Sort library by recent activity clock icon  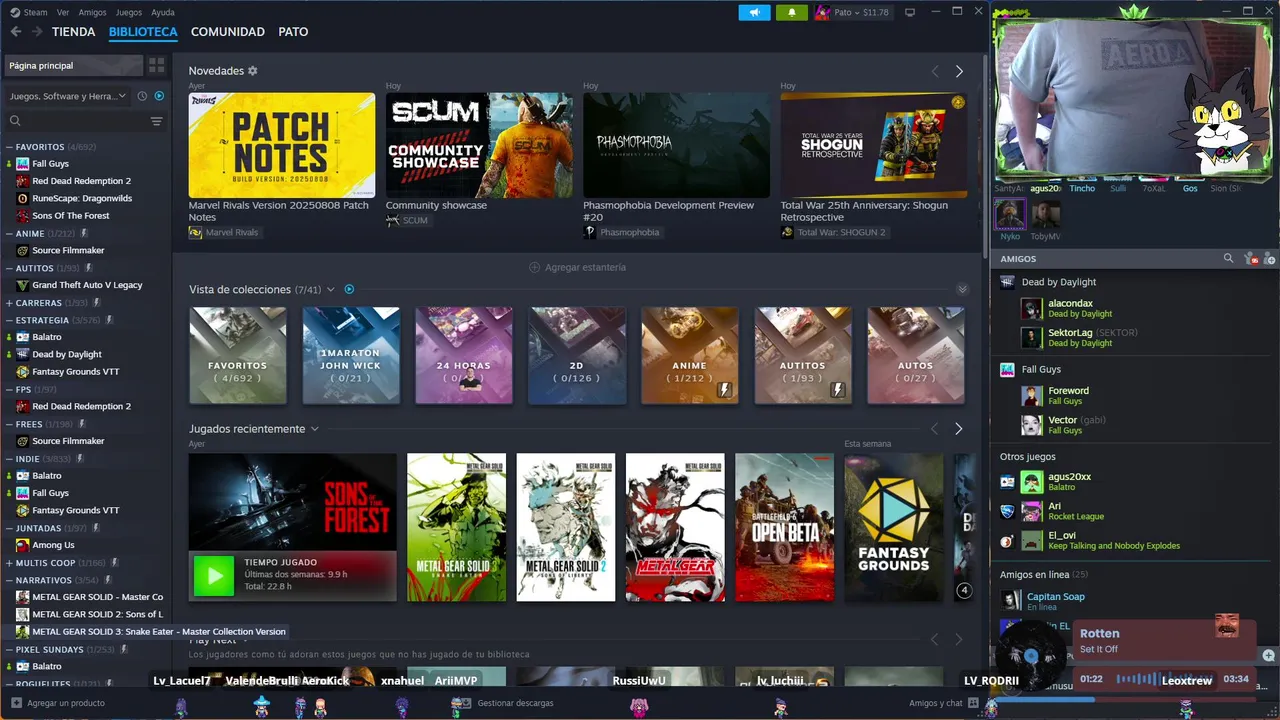coord(142,96)
